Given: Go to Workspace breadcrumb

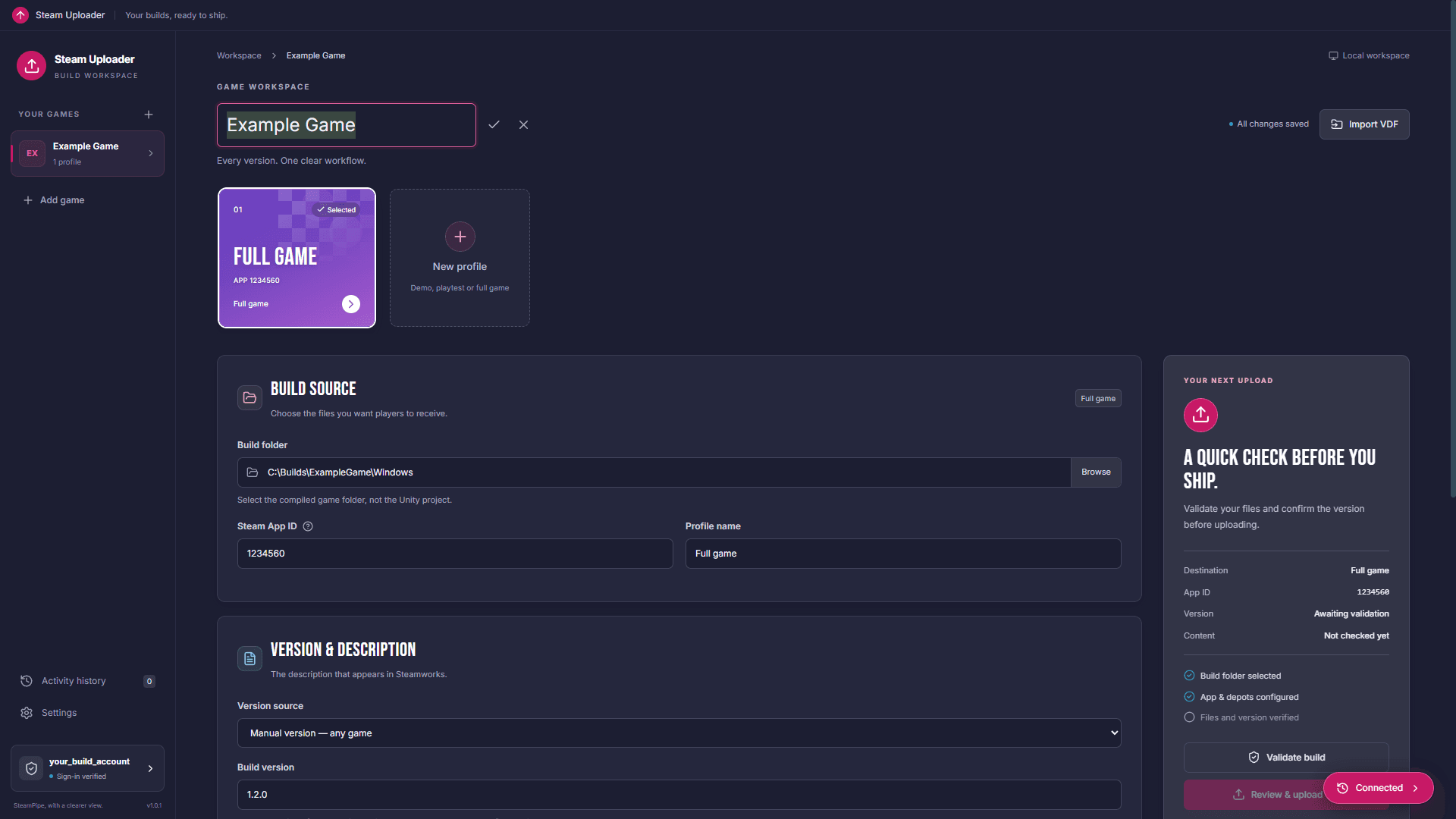Looking at the screenshot, I should tap(239, 55).
